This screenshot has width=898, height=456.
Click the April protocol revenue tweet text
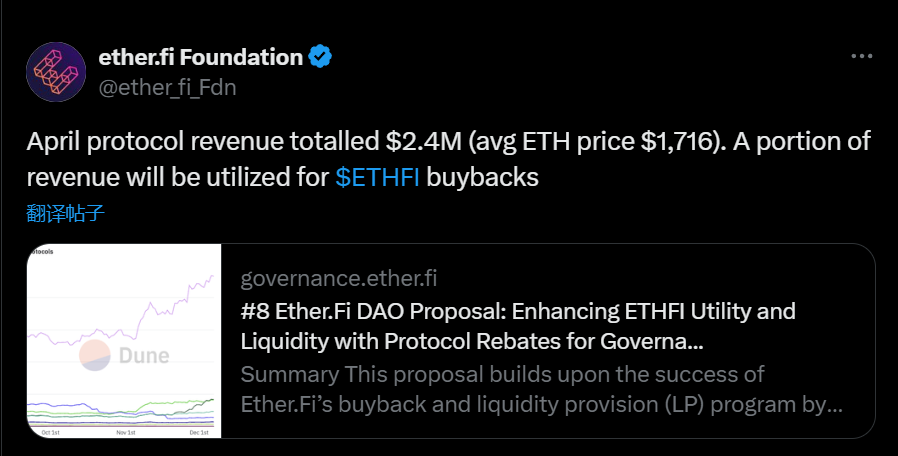pyautogui.click(x=448, y=159)
